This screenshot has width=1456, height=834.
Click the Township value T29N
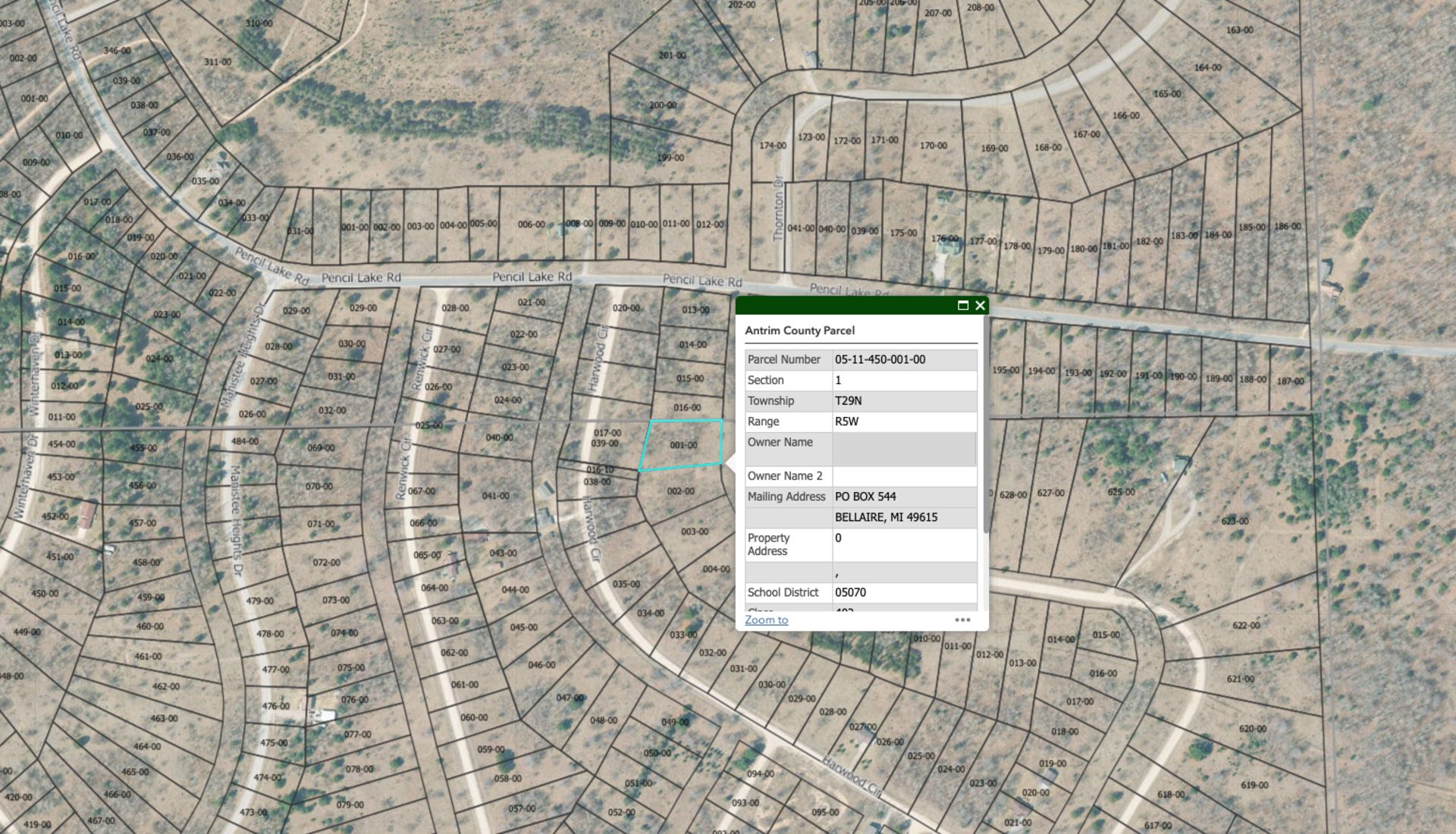(x=848, y=400)
